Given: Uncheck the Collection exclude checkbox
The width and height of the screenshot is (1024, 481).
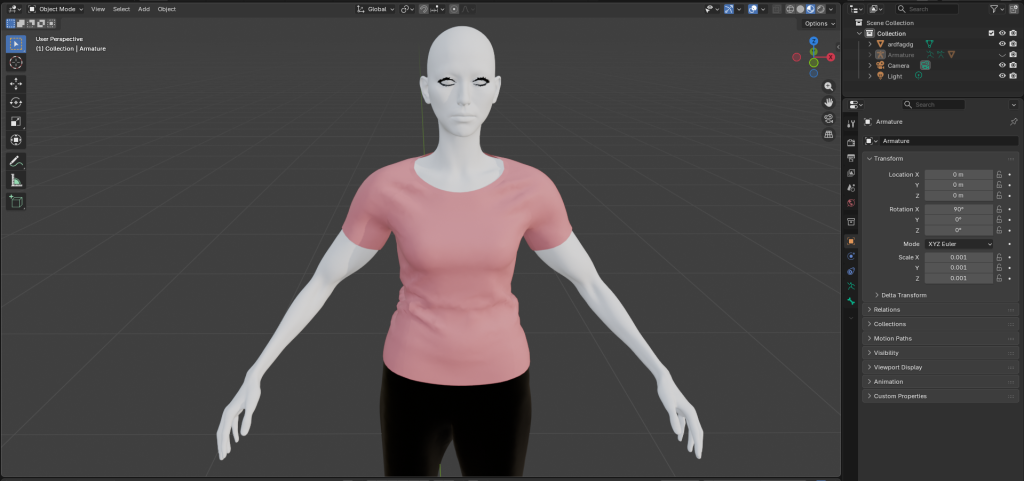Looking at the screenshot, I should point(991,33).
